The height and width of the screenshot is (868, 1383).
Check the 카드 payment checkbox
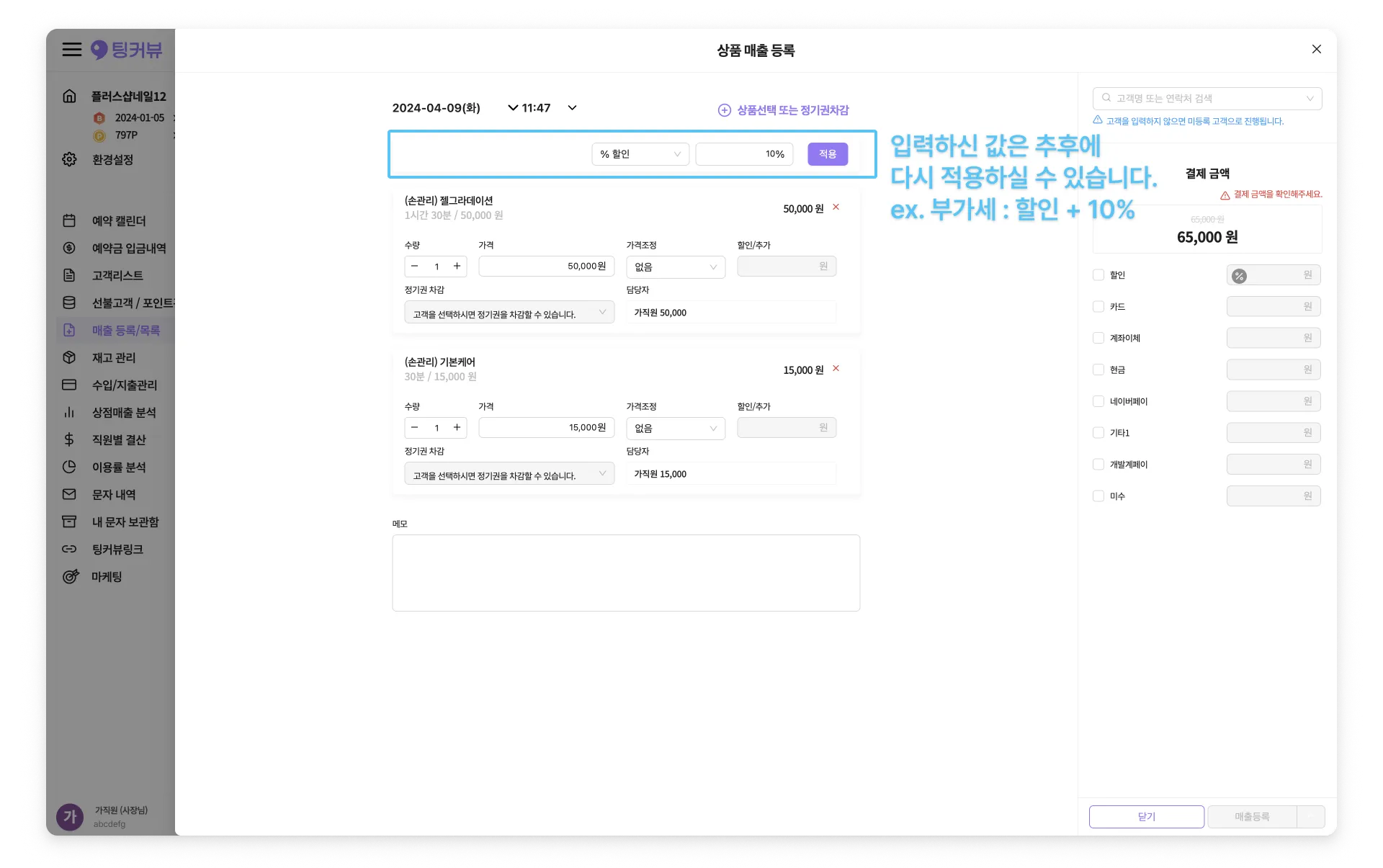[1098, 306]
